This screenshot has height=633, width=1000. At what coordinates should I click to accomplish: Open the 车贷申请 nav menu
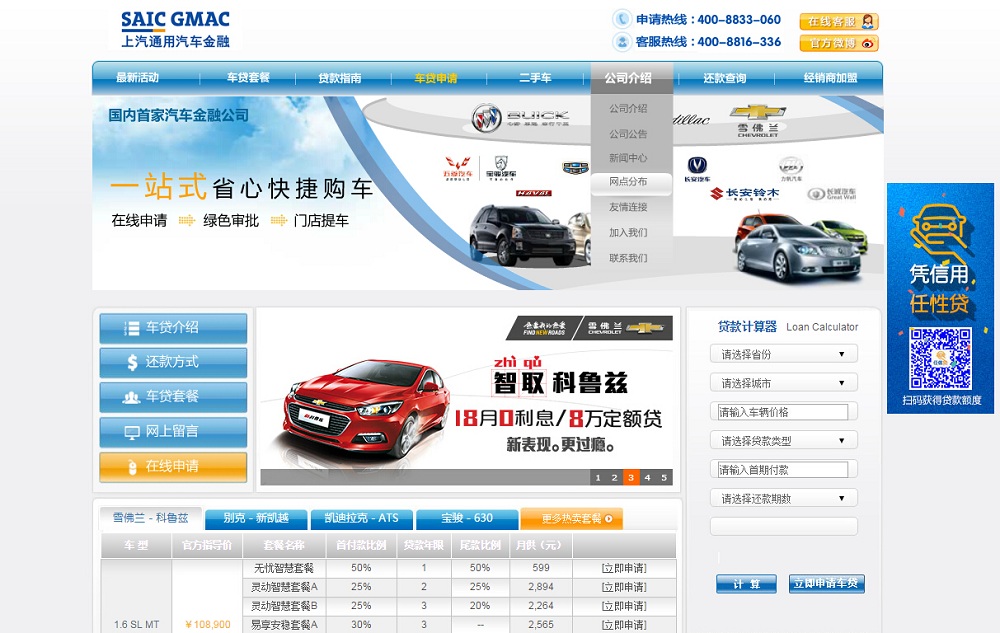click(x=436, y=78)
